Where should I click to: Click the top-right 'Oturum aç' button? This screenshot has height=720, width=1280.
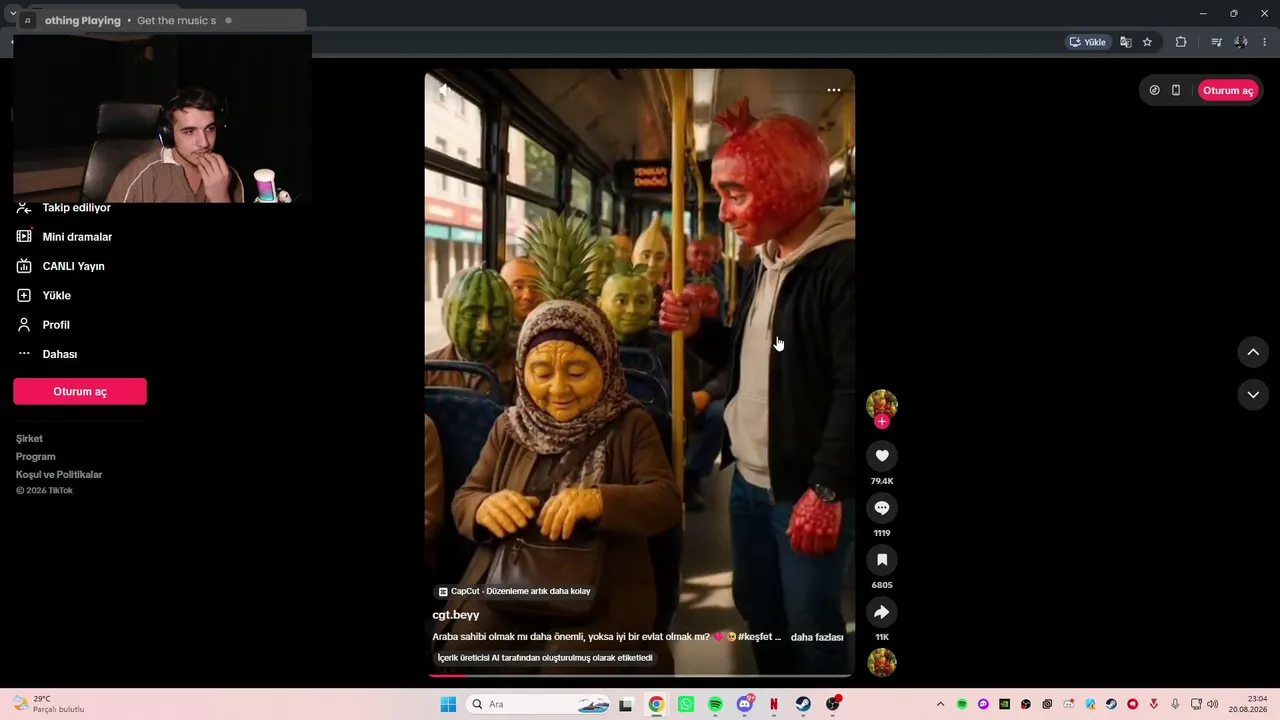click(x=1228, y=91)
